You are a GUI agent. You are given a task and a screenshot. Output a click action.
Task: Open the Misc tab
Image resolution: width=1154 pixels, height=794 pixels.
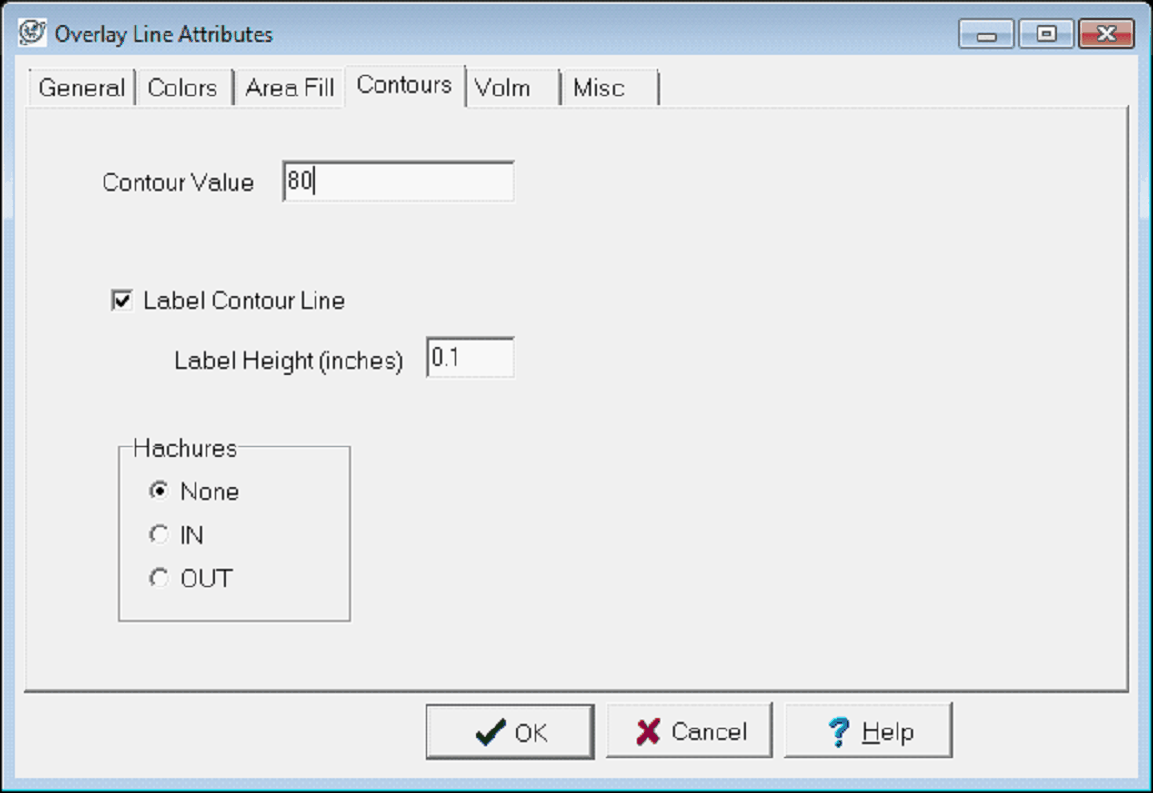pos(599,88)
